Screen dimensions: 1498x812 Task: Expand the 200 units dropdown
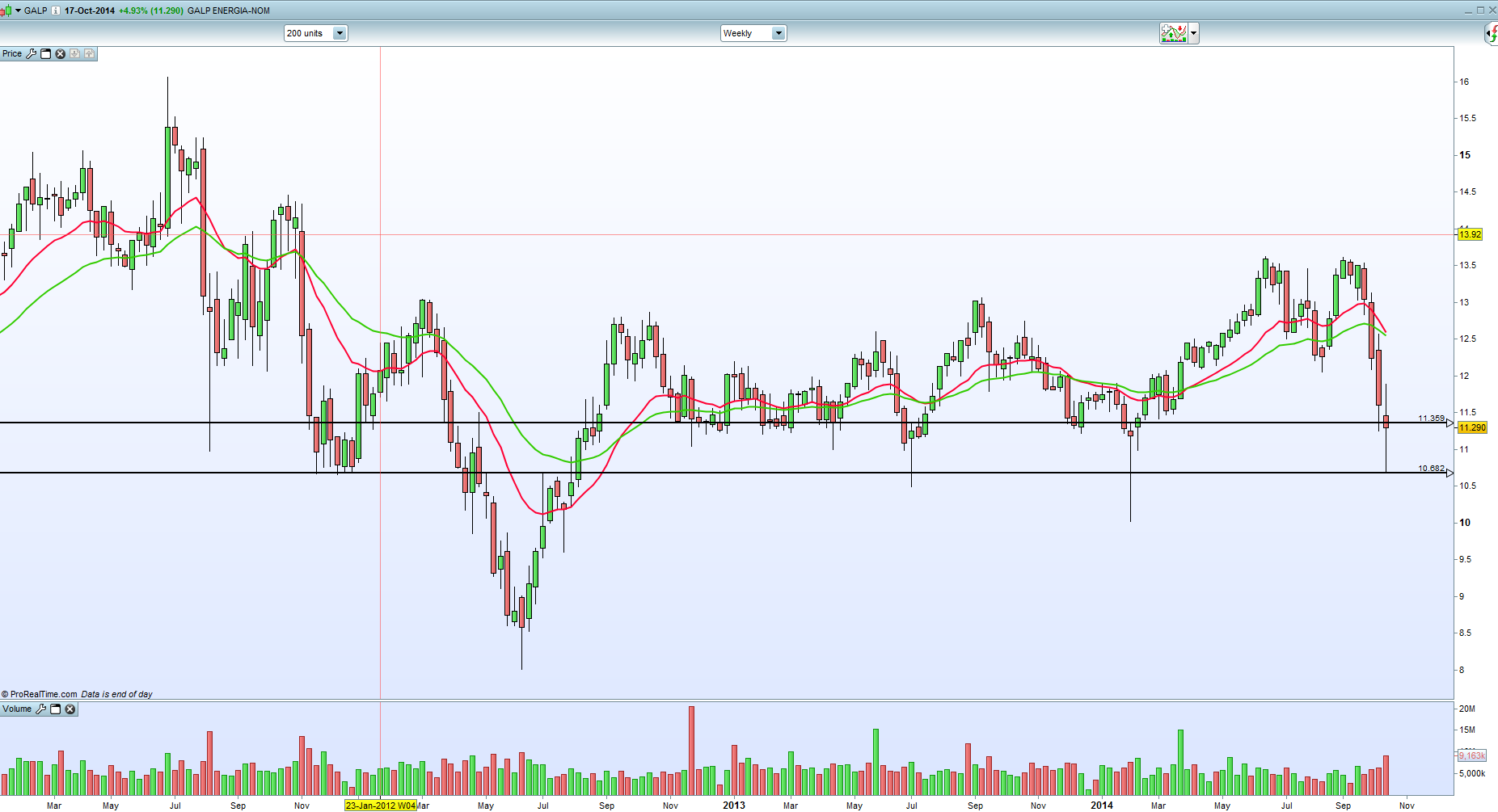tap(340, 33)
